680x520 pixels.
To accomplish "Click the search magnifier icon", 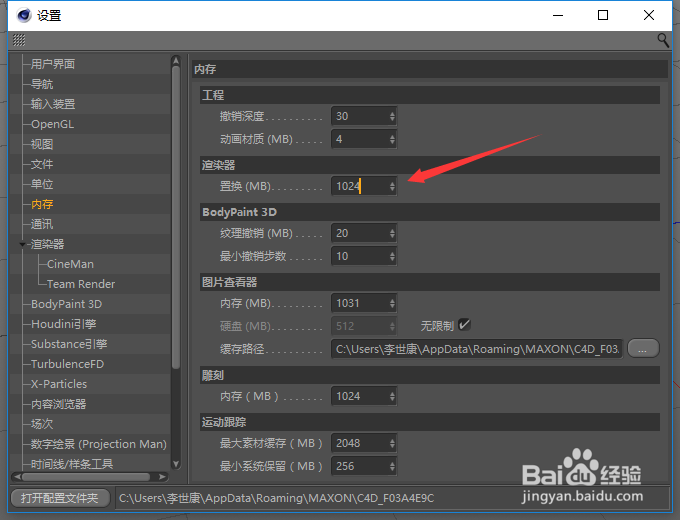I will [x=663, y=40].
